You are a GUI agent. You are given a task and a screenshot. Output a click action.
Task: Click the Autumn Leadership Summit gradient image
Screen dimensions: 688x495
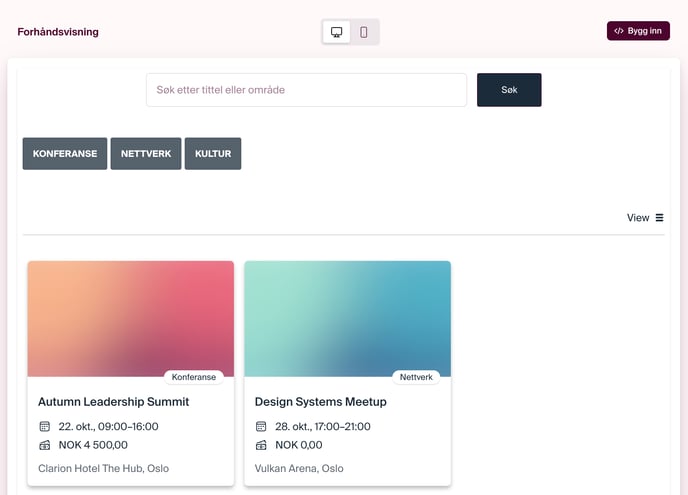pos(131,319)
